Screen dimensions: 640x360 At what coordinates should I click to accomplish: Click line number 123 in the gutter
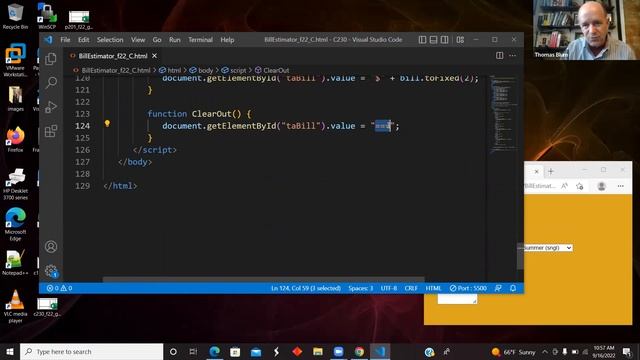[82, 114]
